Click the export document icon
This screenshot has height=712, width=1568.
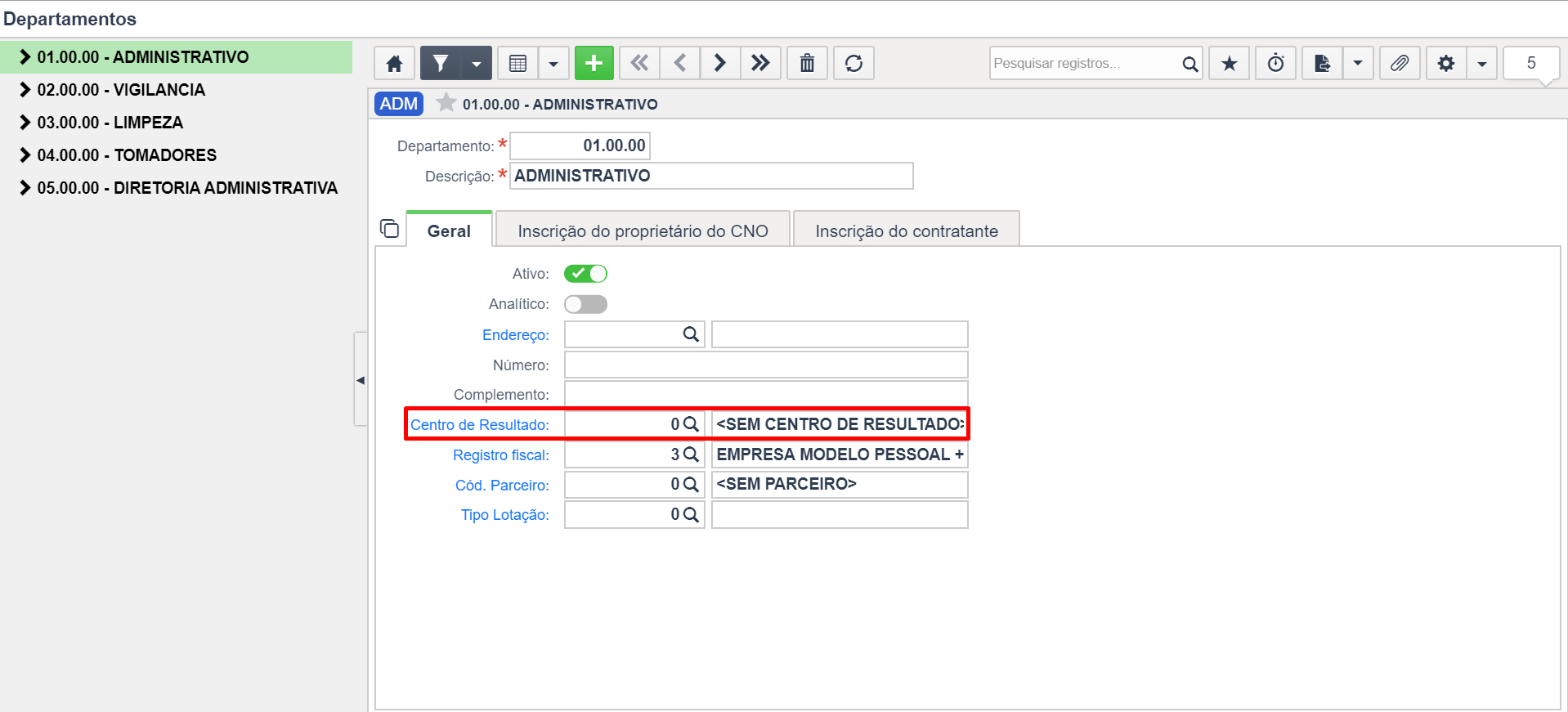pyautogui.click(x=1322, y=63)
